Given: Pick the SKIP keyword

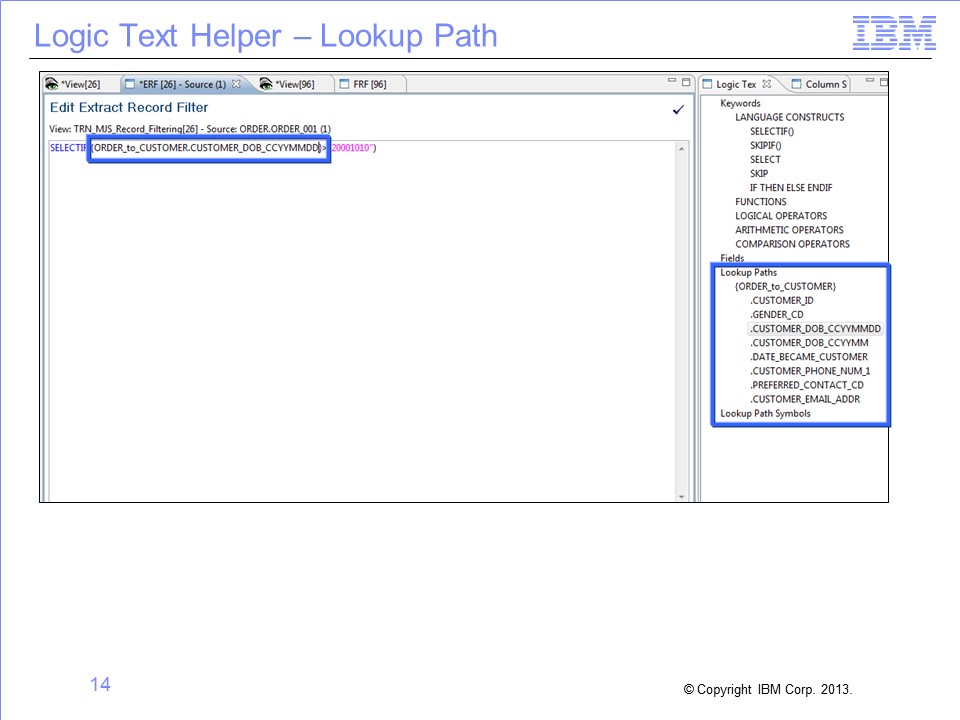Looking at the screenshot, I should pos(759,174).
